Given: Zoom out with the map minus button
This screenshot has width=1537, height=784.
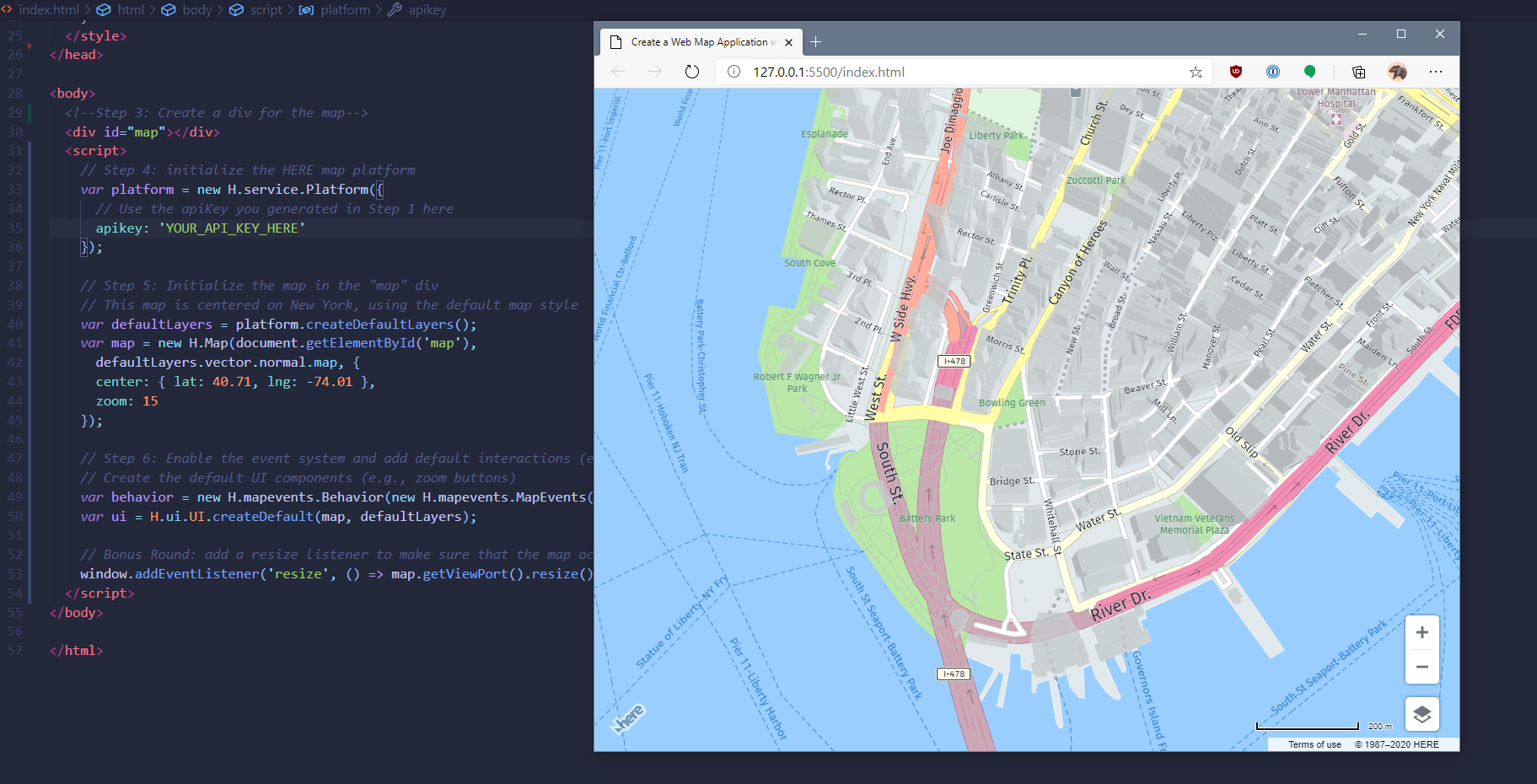Looking at the screenshot, I should [x=1422, y=666].
